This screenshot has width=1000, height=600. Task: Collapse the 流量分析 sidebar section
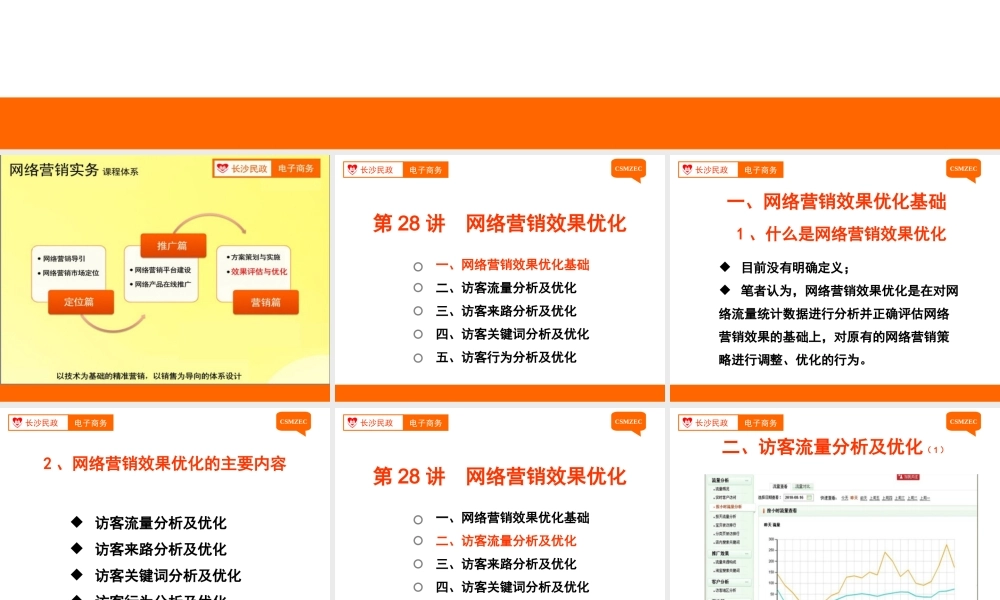tap(746, 480)
